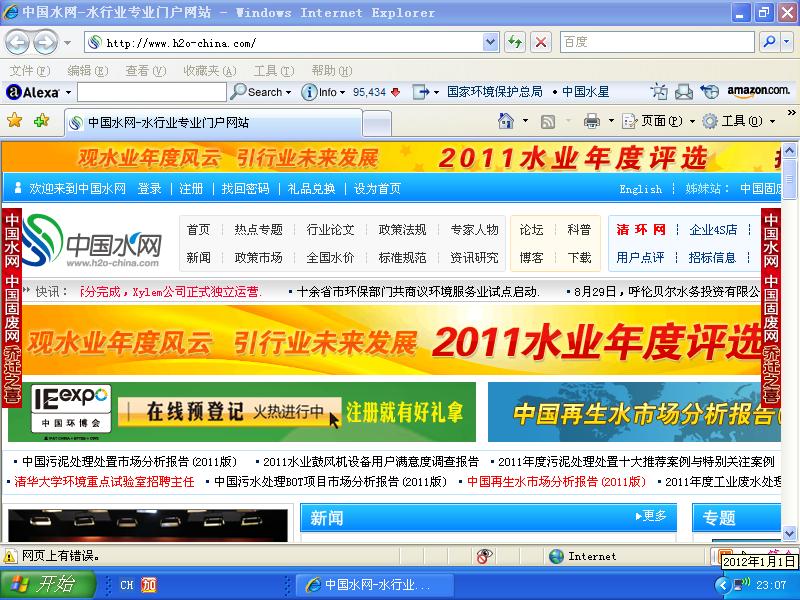Open the 编辑(E) menu
Viewport: 800px width, 600px height.
88,71
